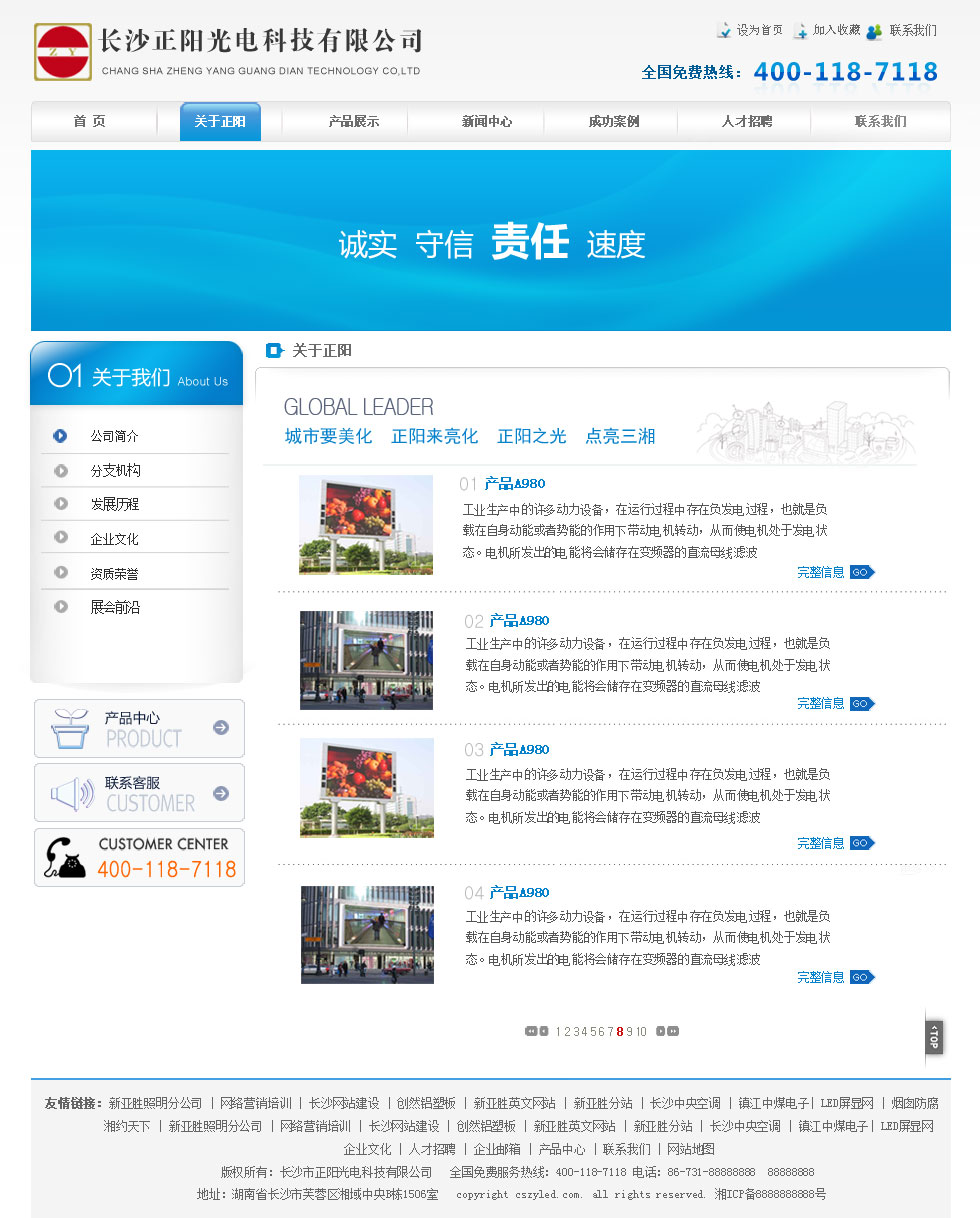
Task: Select 资质荣誉 in the sidebar menu
Action: pos(115,574)
